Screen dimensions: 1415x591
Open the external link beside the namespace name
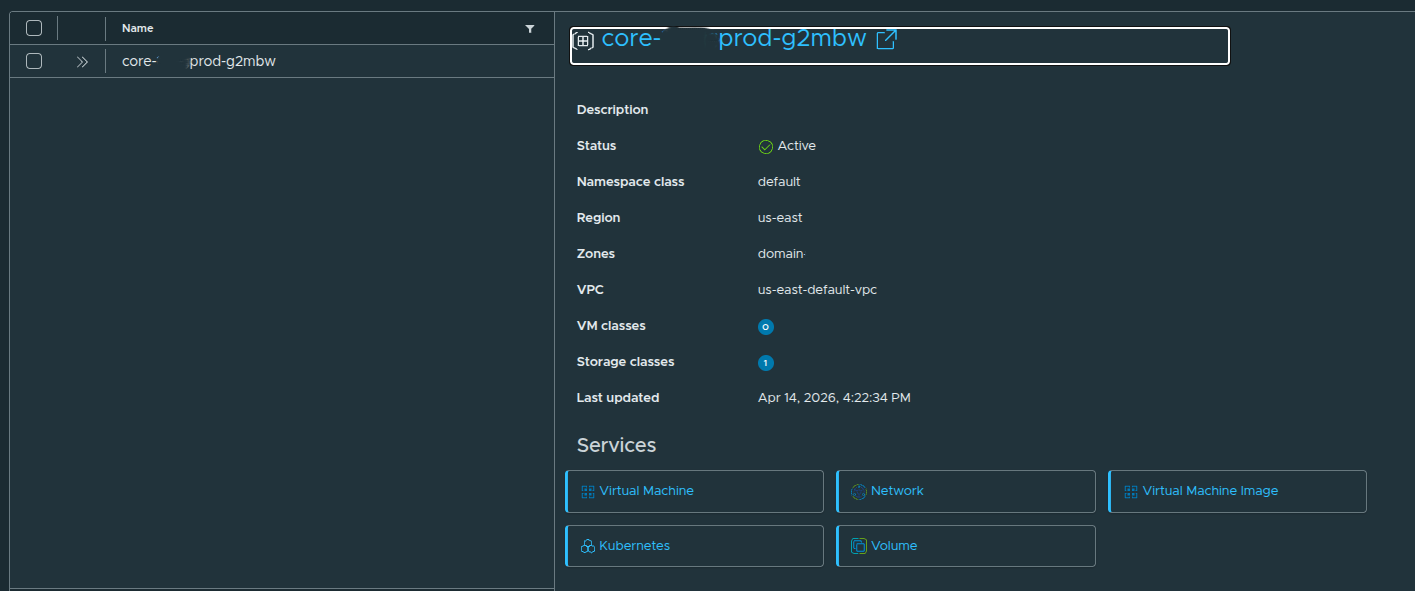pyautogui.click(x=886, y=39)
